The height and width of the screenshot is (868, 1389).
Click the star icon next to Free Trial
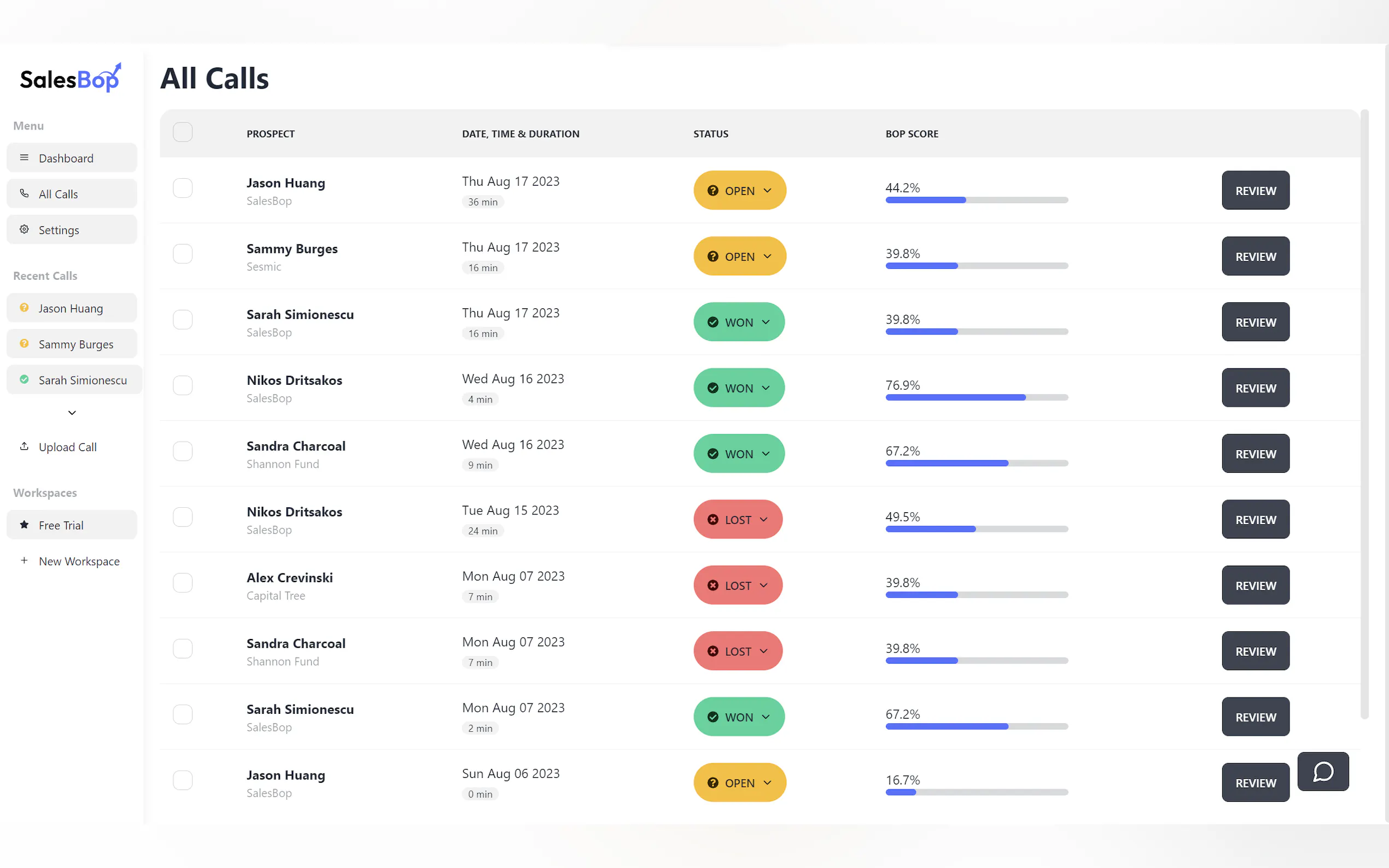tap(24, 525)
